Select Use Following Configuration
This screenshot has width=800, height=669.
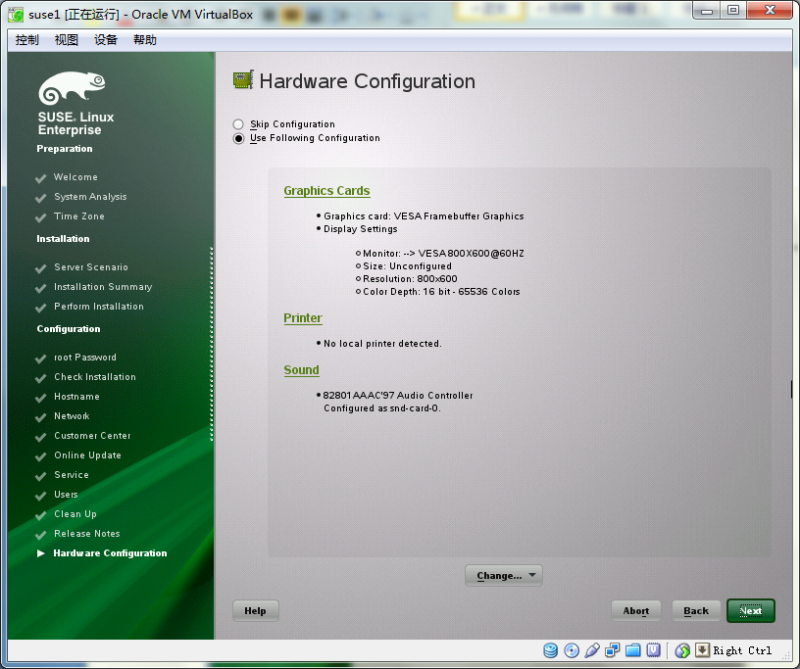point(237,139)
